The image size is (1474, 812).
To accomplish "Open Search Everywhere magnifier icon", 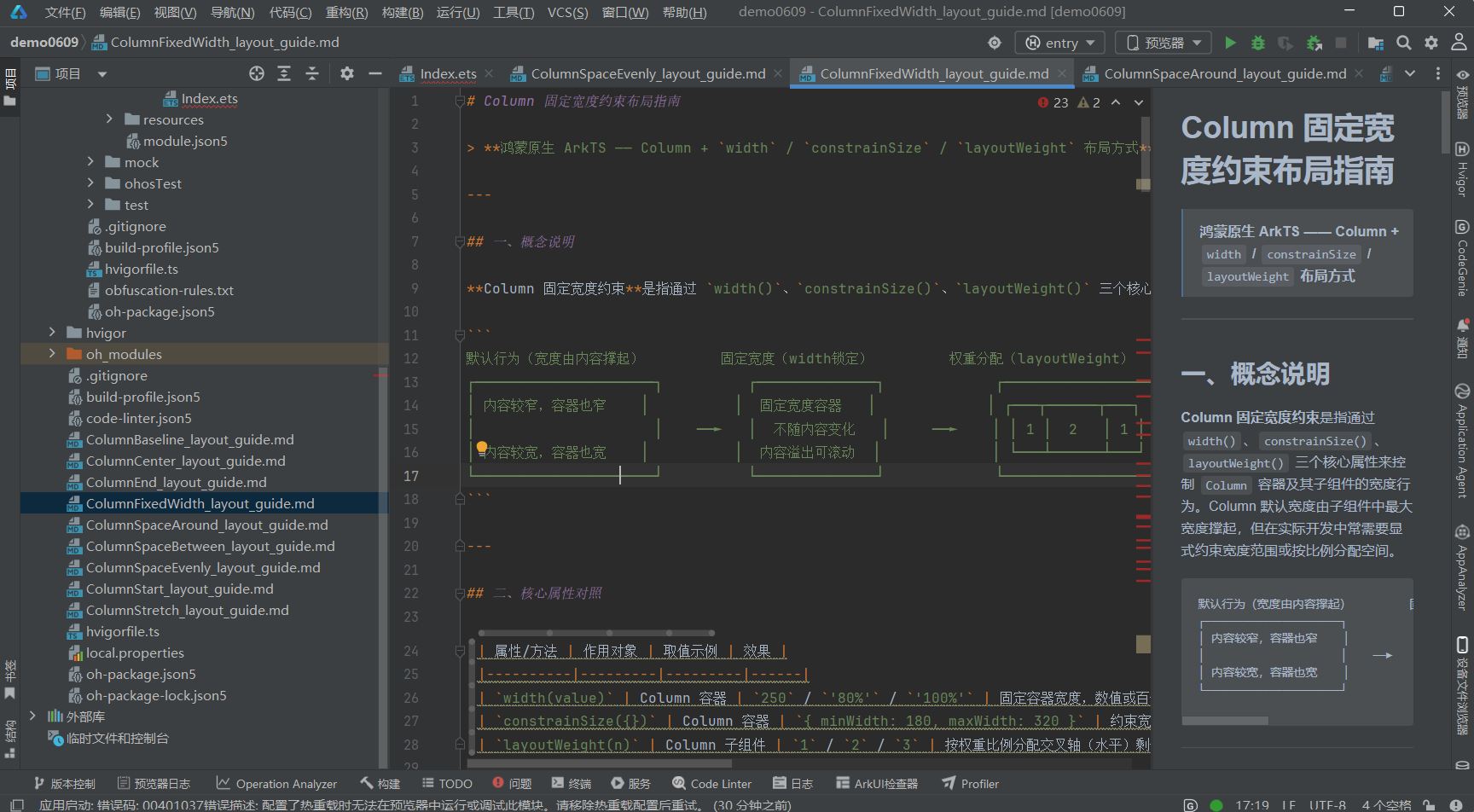I will pos(1404,43).
